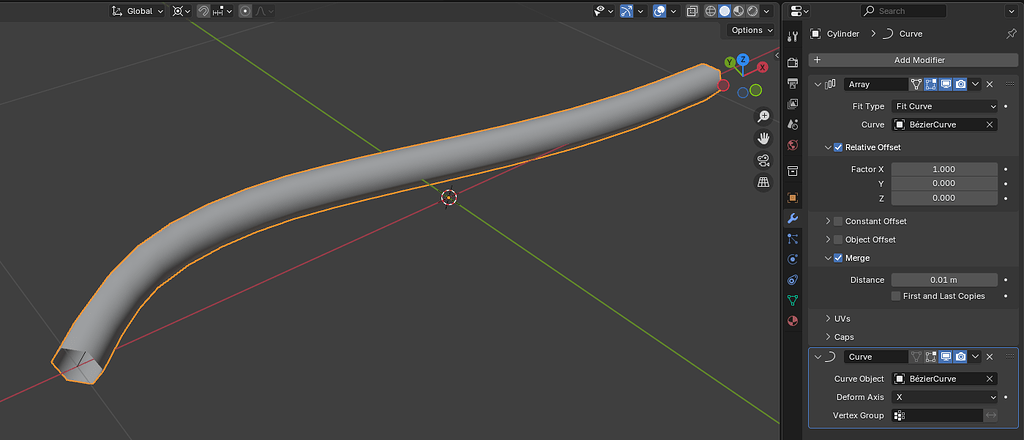1024x440 pixels.
Task: Click the Merge Distance value field
Action: 944,280
